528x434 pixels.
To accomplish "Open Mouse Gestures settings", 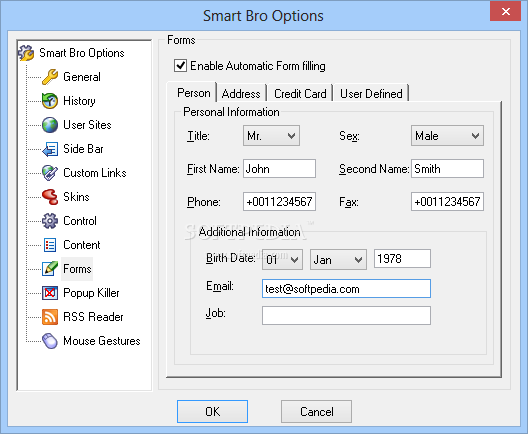I will point(102,341).
